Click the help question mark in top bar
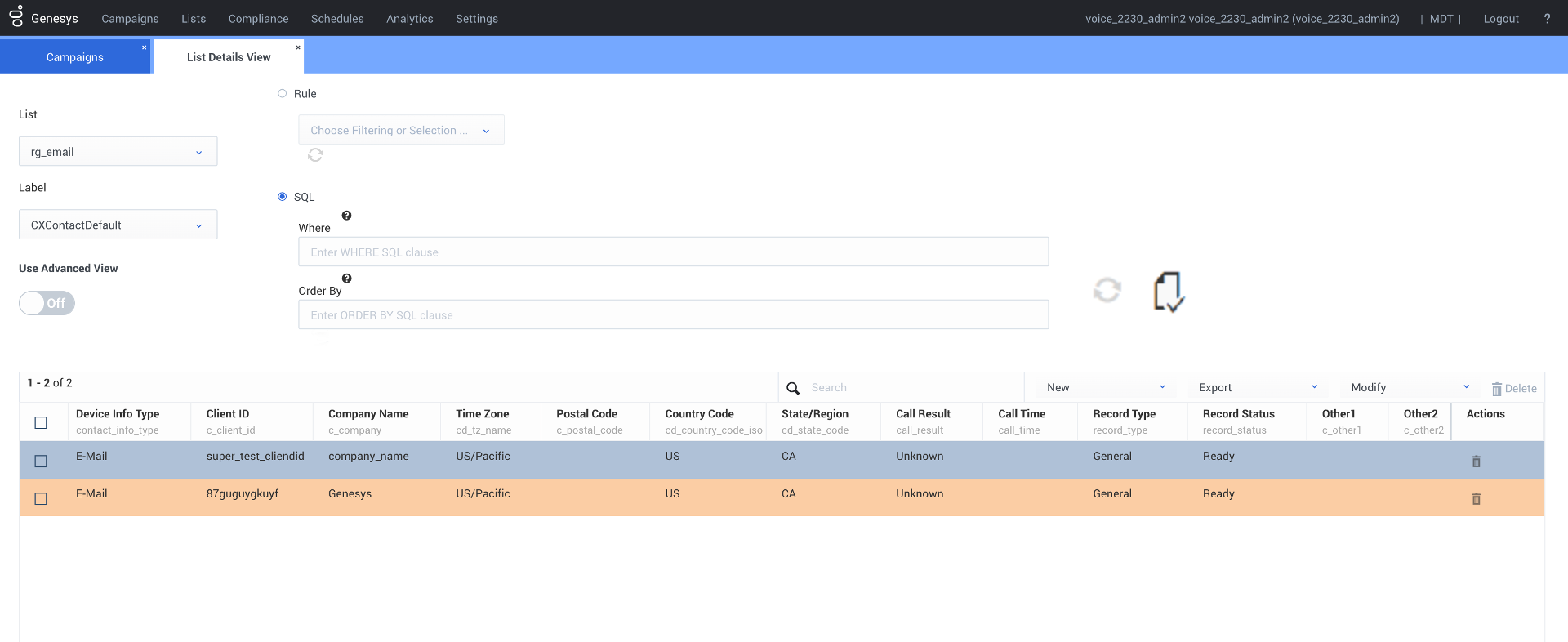The image size is (1568, 642). coord(1546,19)
